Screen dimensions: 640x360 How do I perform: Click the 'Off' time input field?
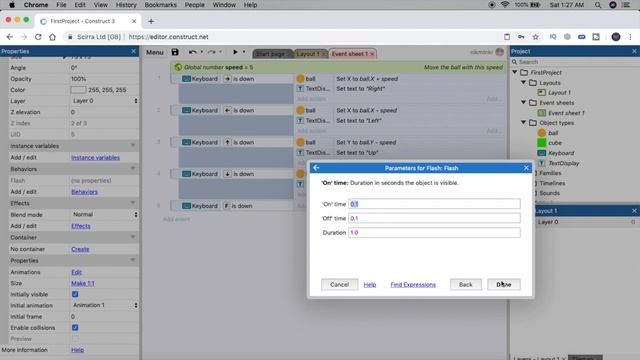click(x=434, y=218)
